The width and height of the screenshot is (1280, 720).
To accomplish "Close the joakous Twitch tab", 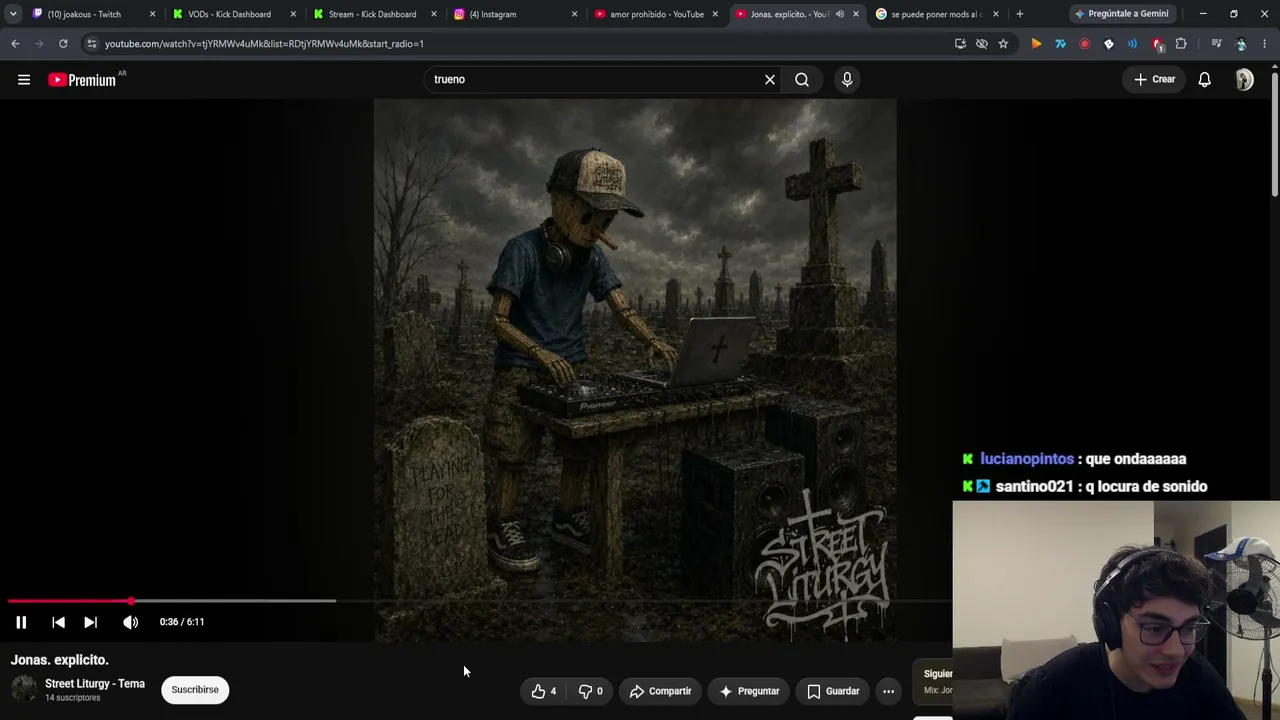I will [152, 14].
